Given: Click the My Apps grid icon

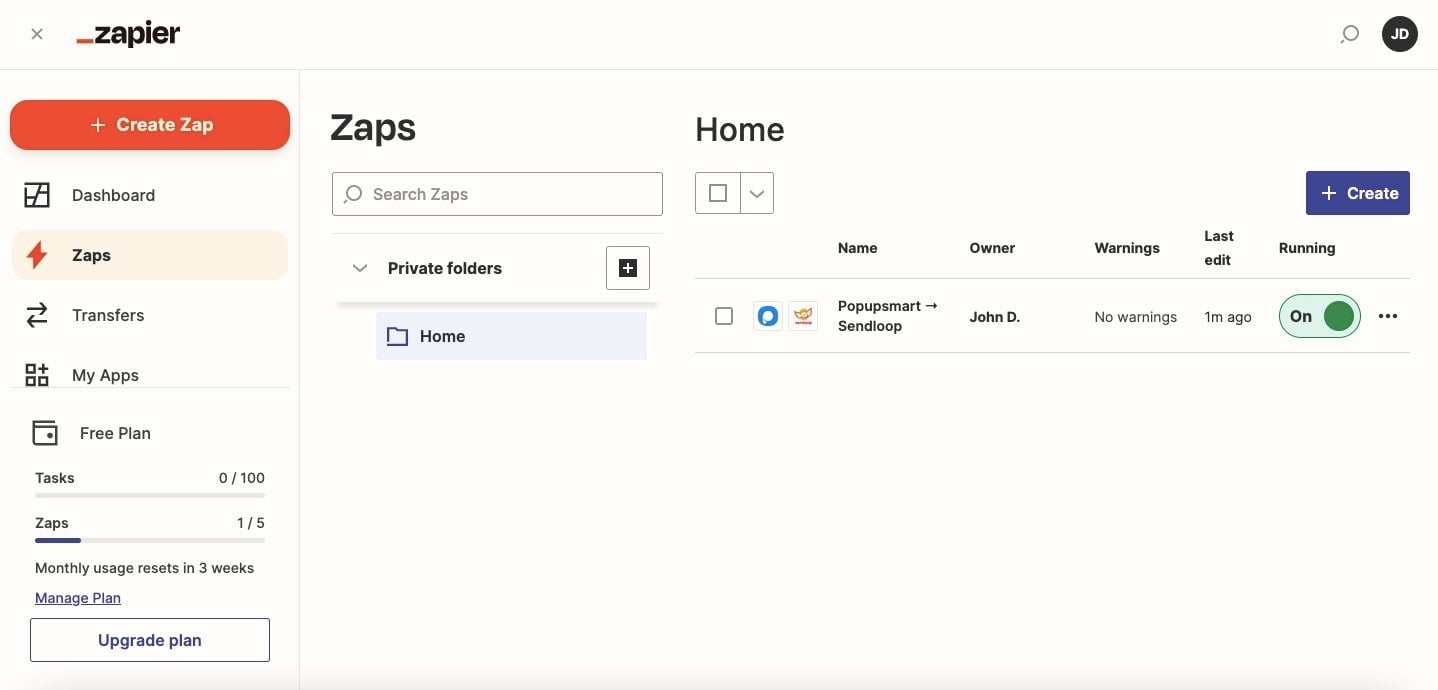Looking at the screenshot, I should 37,375.
